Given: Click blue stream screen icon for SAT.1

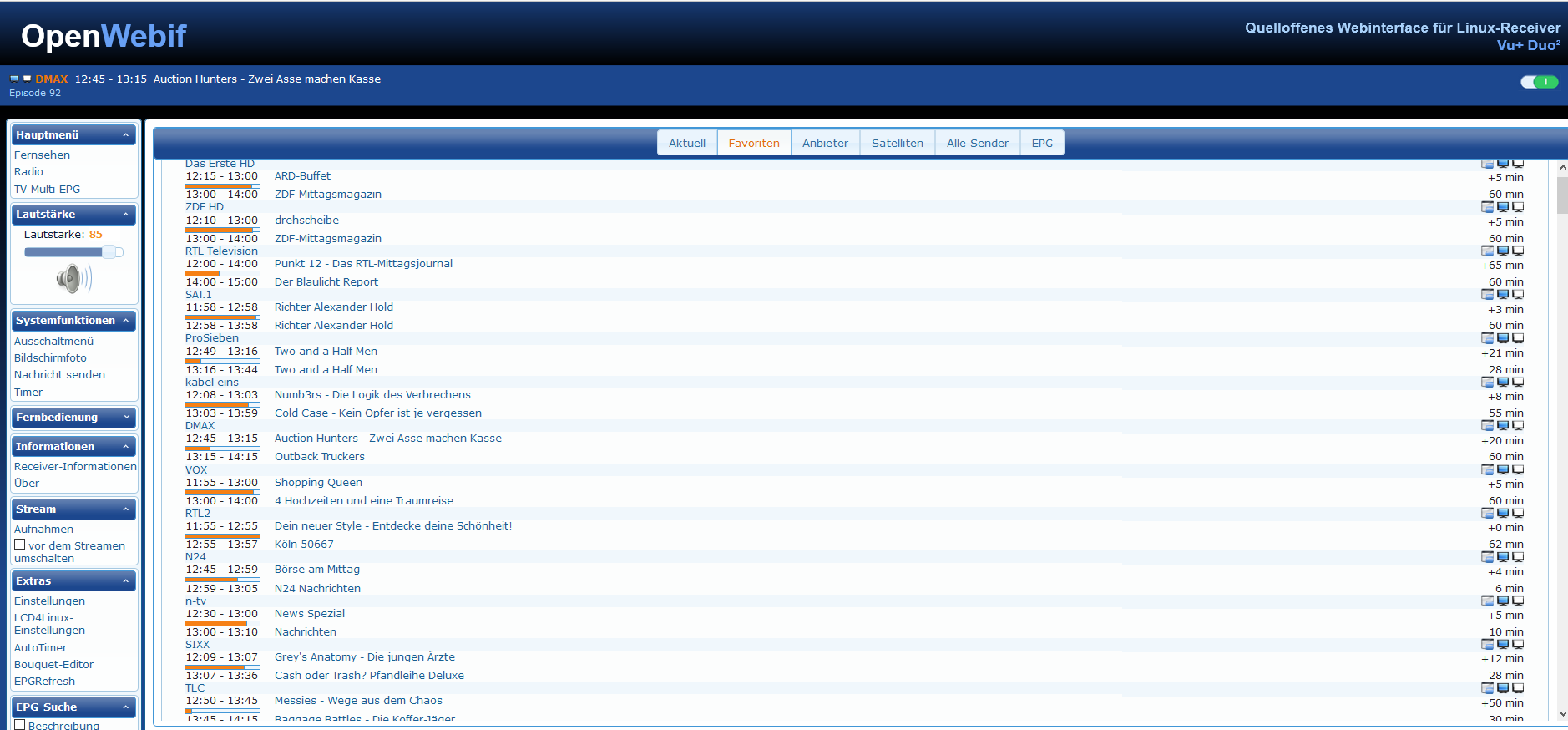Looking at the screenshot, I should tap(1503, 294).
